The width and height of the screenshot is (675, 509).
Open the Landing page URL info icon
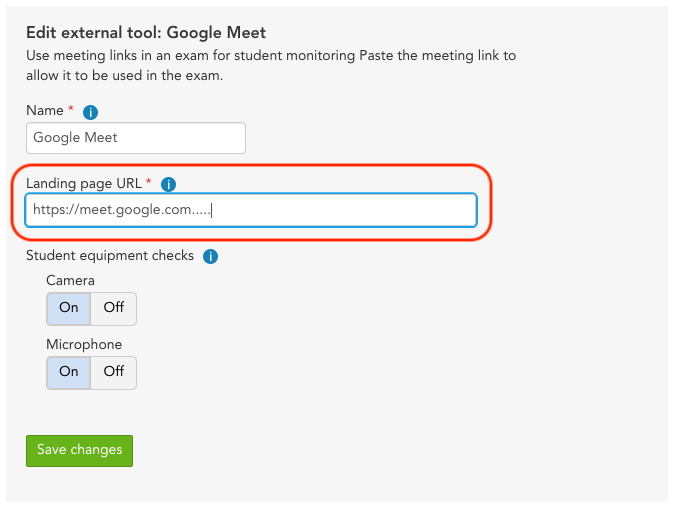tap(168, 184)
